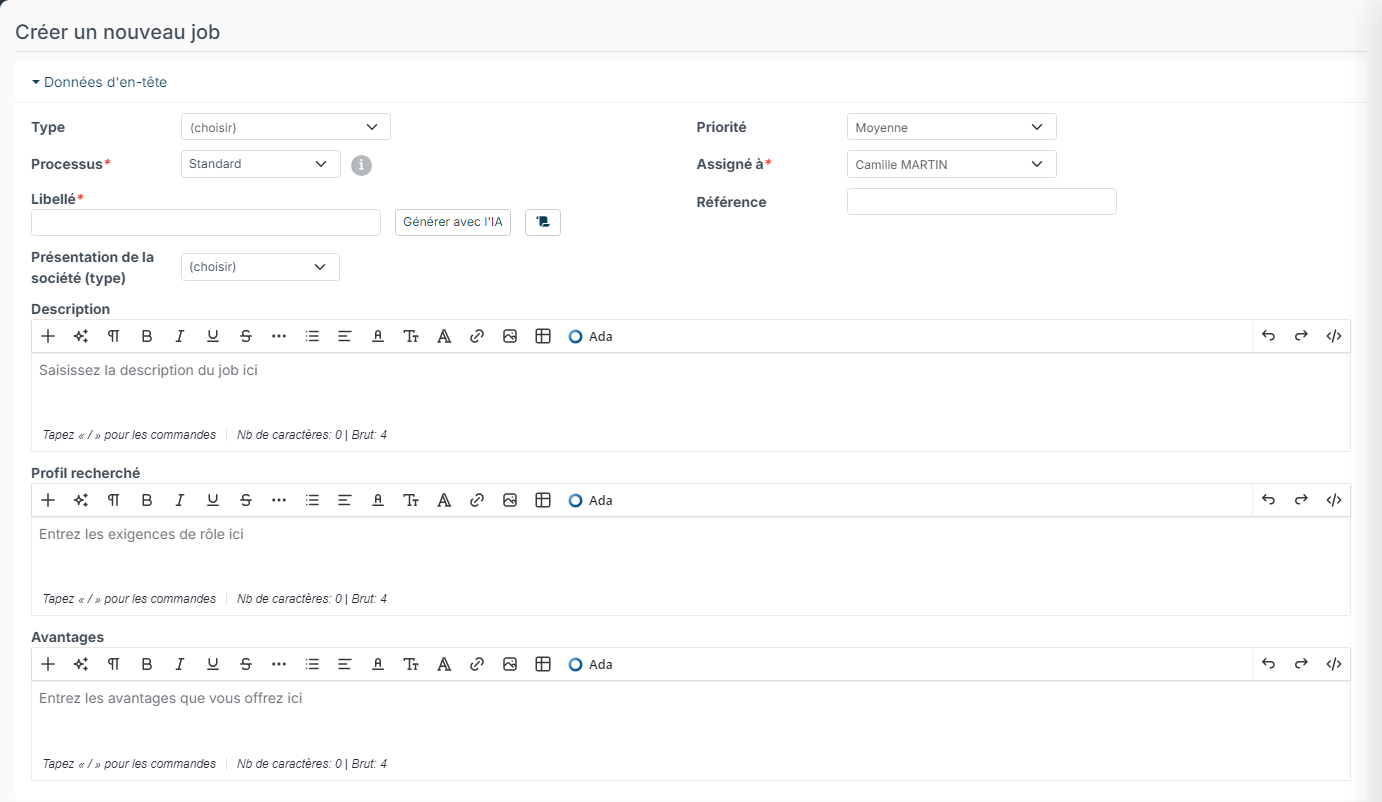Viewport: 1382px width, 802px height.
Task: Open Ada assistant in Avantages toolbar
Action: click(x=590, y=664)
